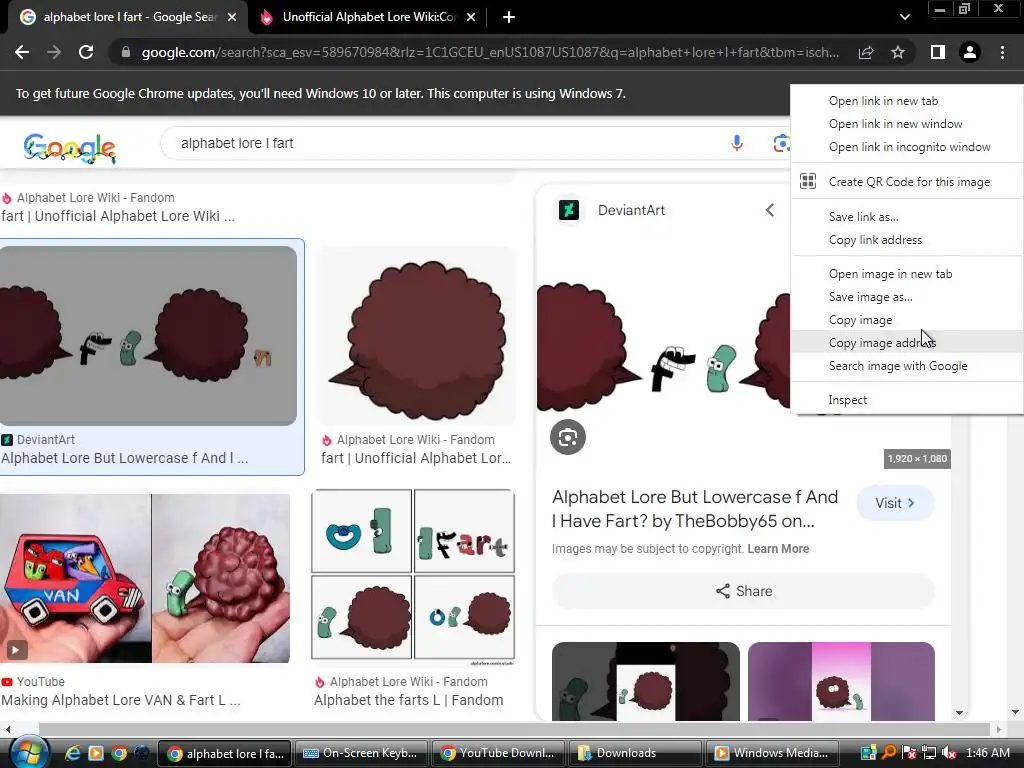
Task: Click the forward navigation arrow
Action: pyautogui.click(x=54, y=52)
